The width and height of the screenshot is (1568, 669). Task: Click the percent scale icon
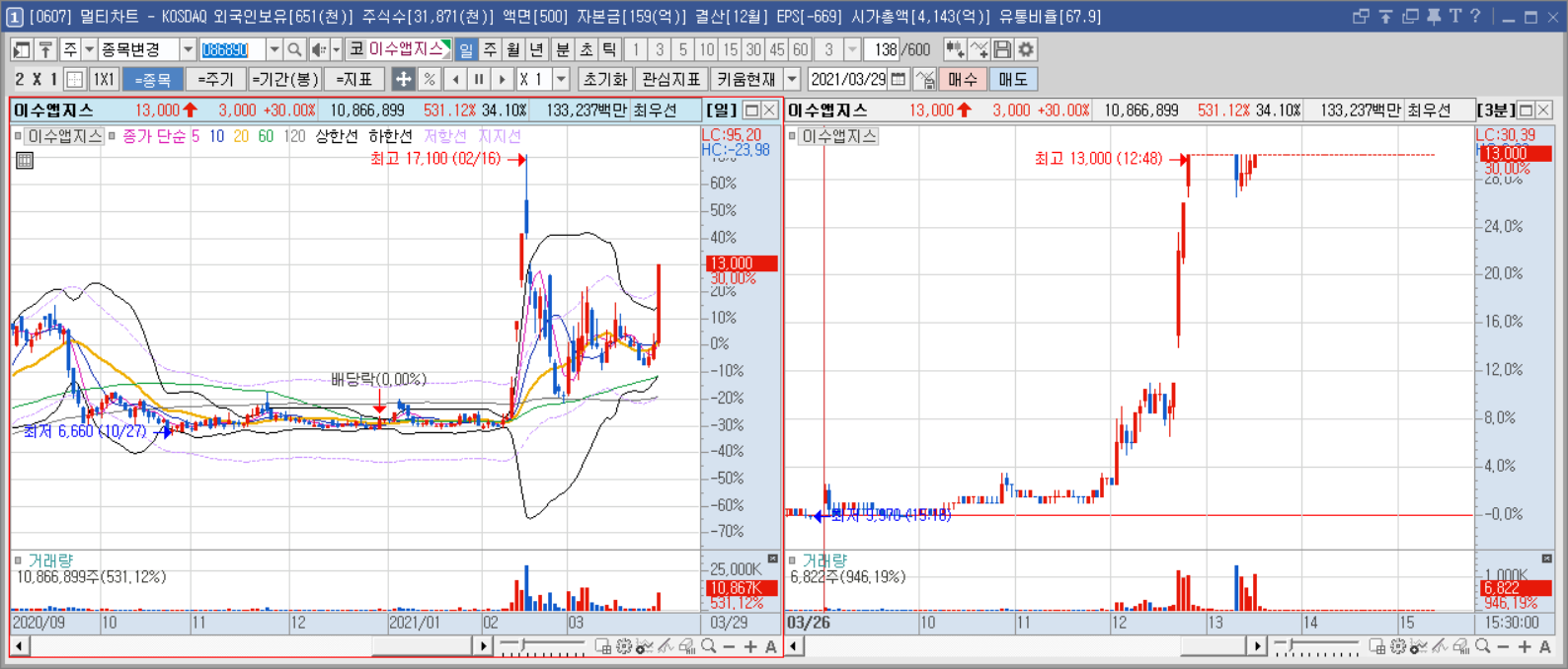(x=429, y=79)
